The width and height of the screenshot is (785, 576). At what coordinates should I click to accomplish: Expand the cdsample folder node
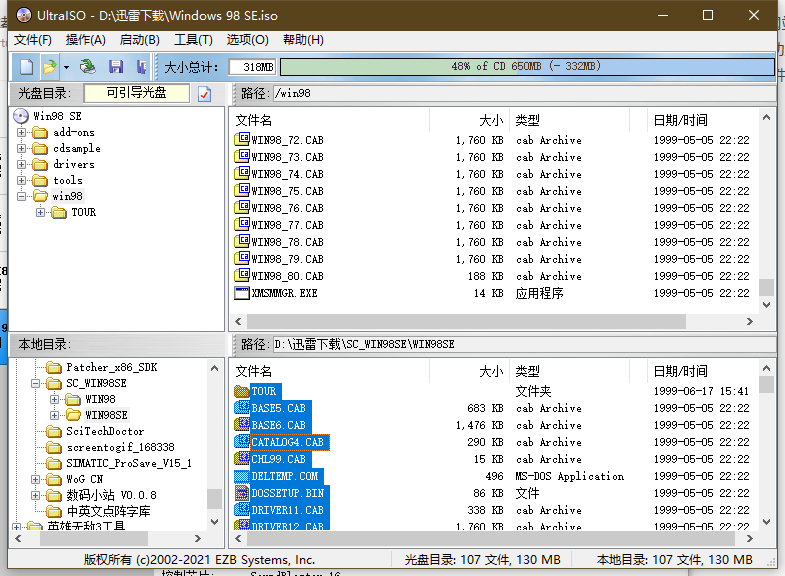click(x=22, y=149)
